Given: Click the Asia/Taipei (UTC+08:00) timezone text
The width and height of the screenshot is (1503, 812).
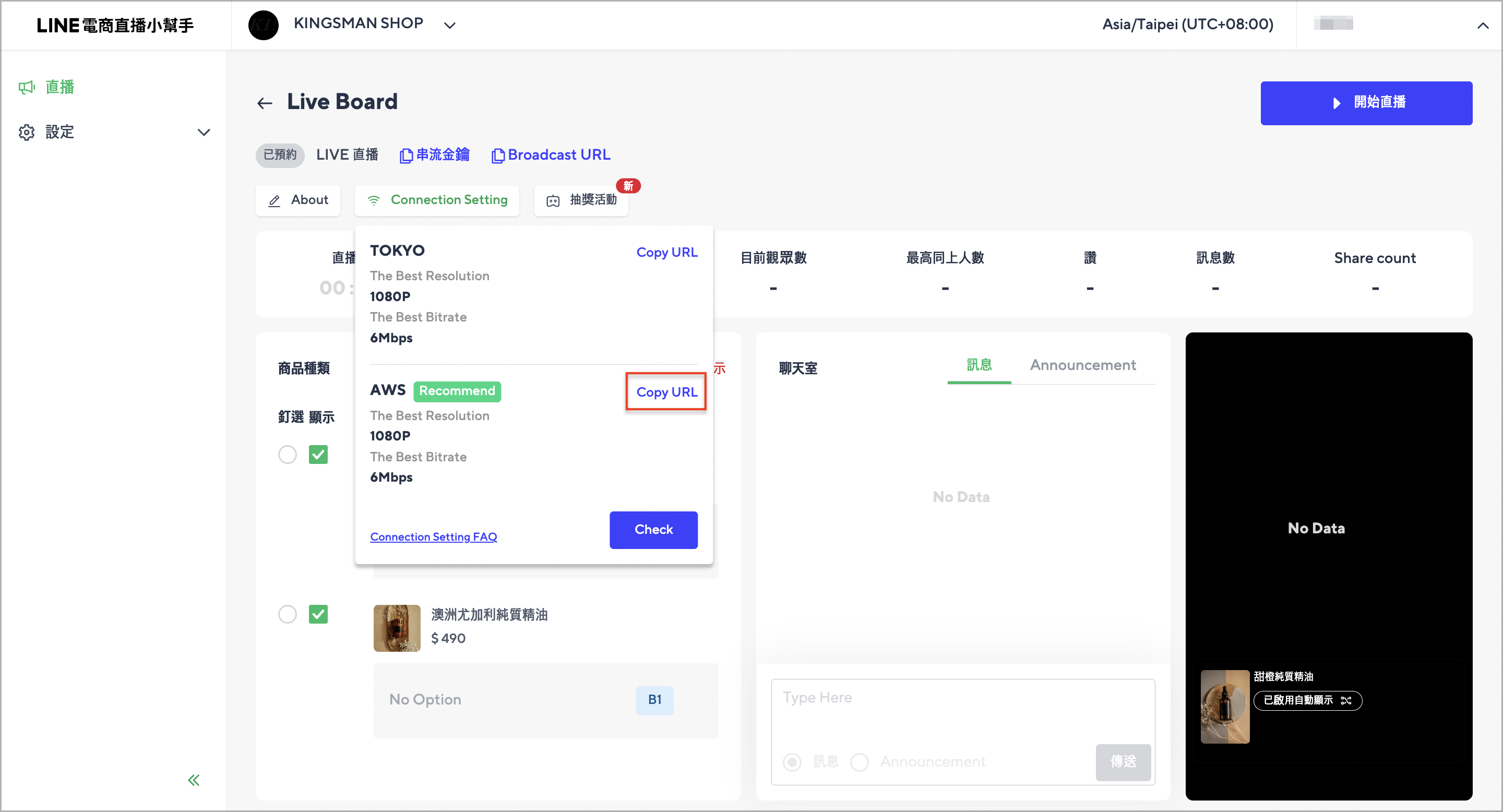Looking at the screenshot, I should click(1187, 25).
